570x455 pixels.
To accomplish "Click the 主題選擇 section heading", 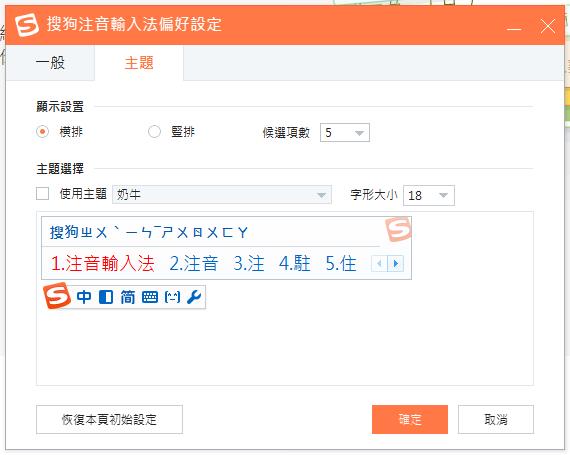I will click(x=60, y=169).
